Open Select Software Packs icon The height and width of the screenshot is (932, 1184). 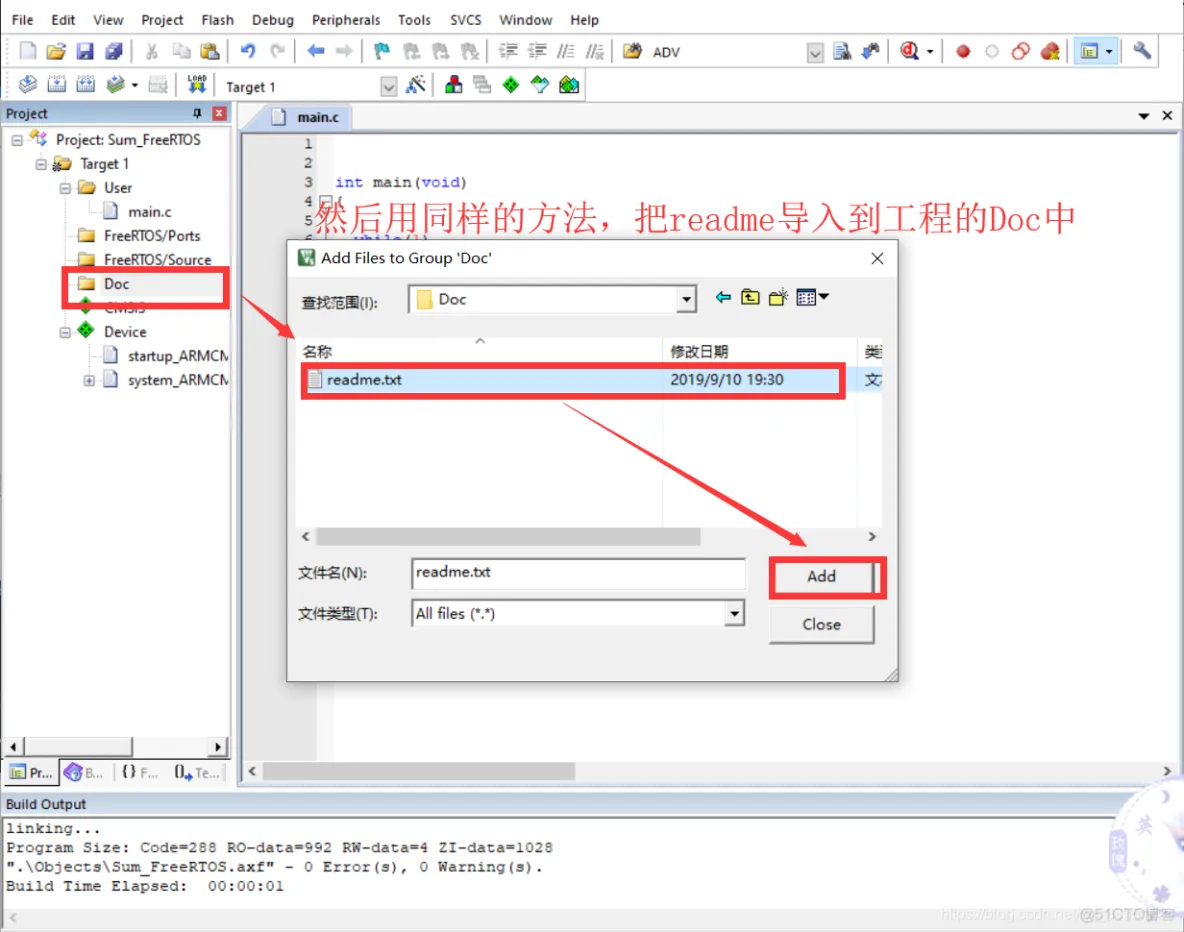540,85
